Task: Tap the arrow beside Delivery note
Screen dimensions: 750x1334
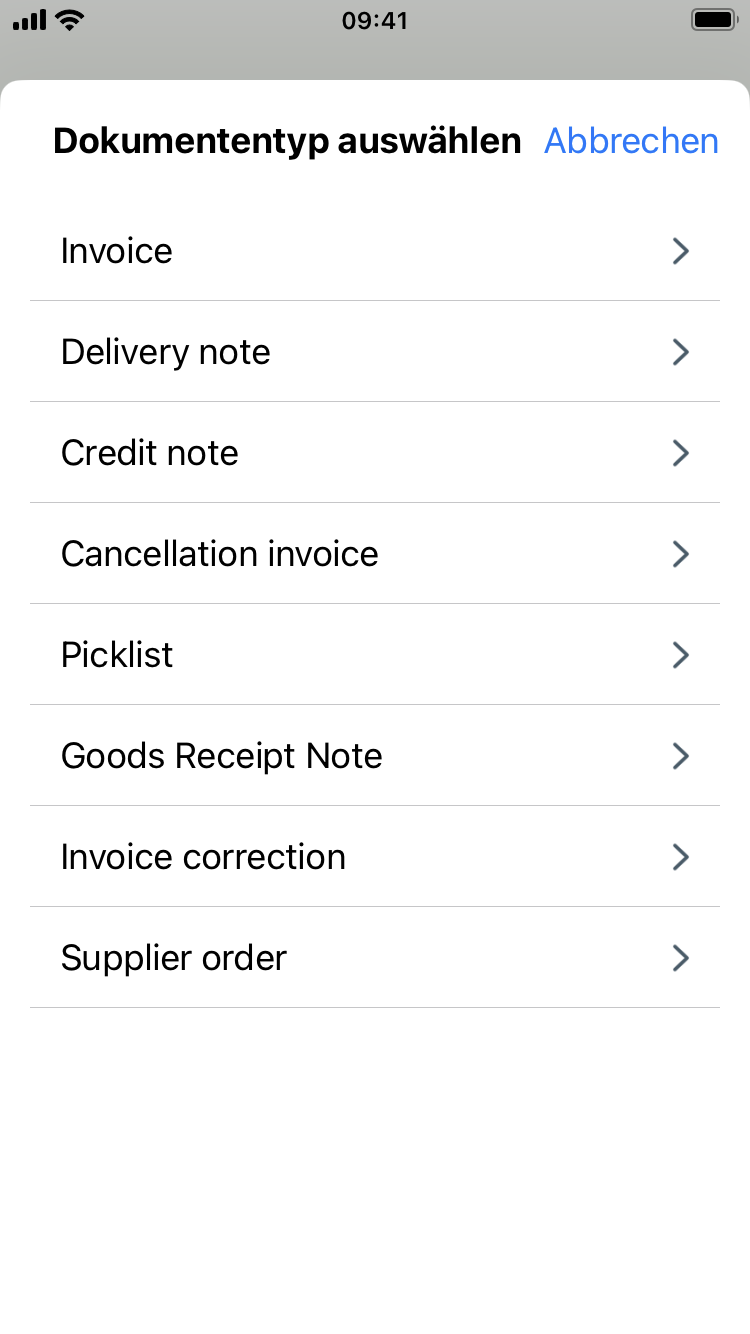Action: tap(681, 352)
